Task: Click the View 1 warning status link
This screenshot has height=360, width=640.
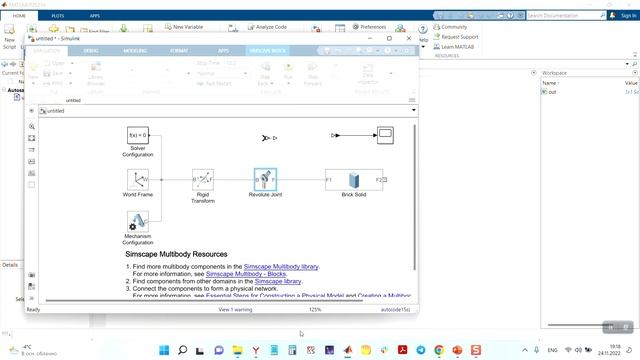Action: 235,310
